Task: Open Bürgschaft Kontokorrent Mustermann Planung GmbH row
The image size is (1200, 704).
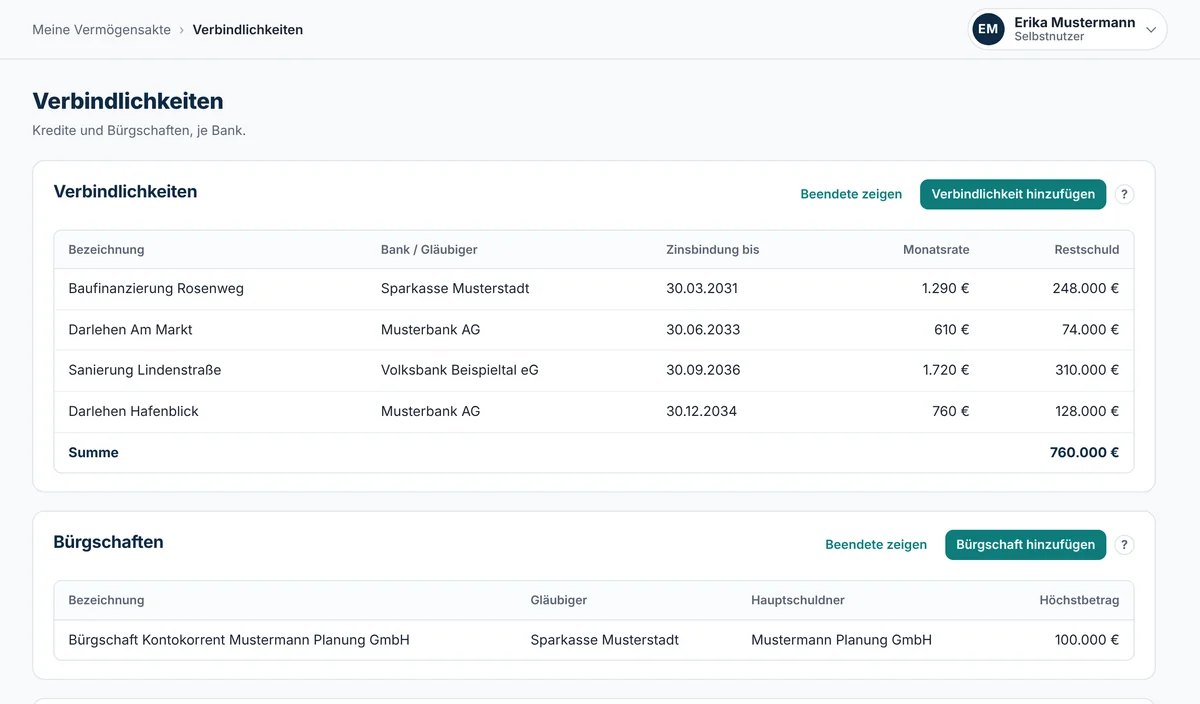Action: [594, 640]
